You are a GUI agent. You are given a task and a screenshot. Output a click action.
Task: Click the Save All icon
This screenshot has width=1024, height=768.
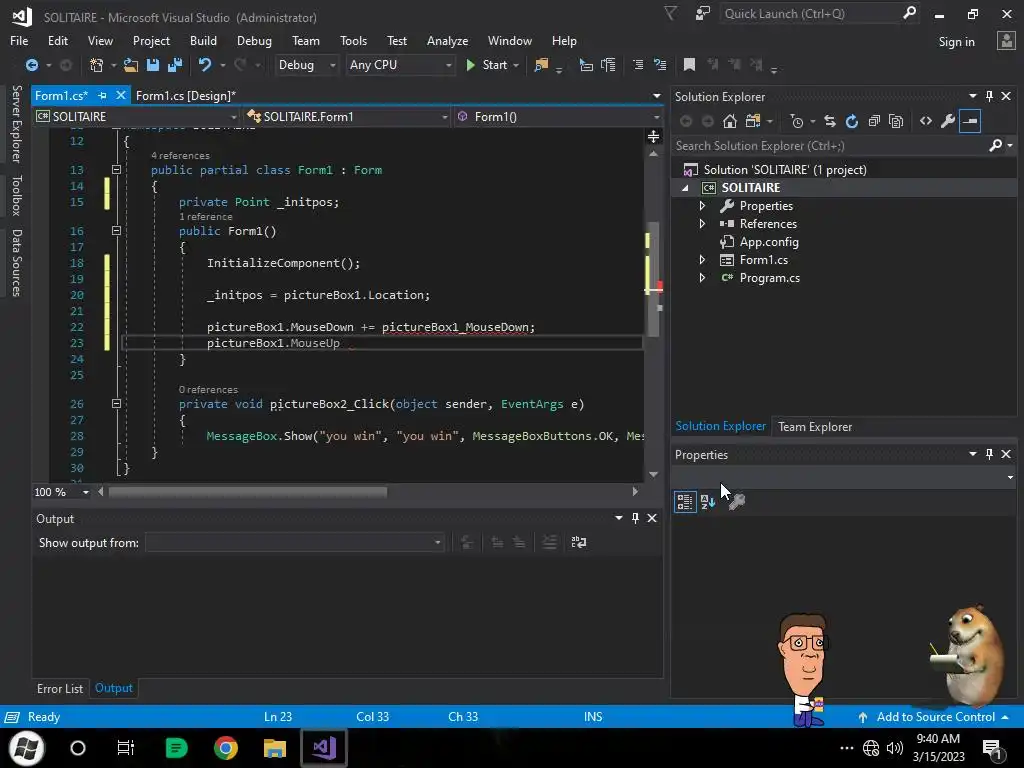coord(175,65)
